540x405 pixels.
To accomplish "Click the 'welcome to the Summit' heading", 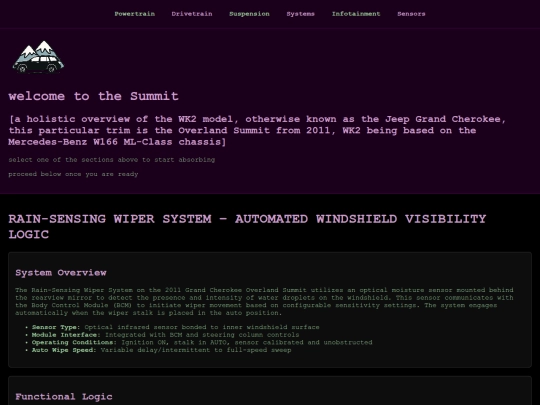I will click(x=93, y=96).
